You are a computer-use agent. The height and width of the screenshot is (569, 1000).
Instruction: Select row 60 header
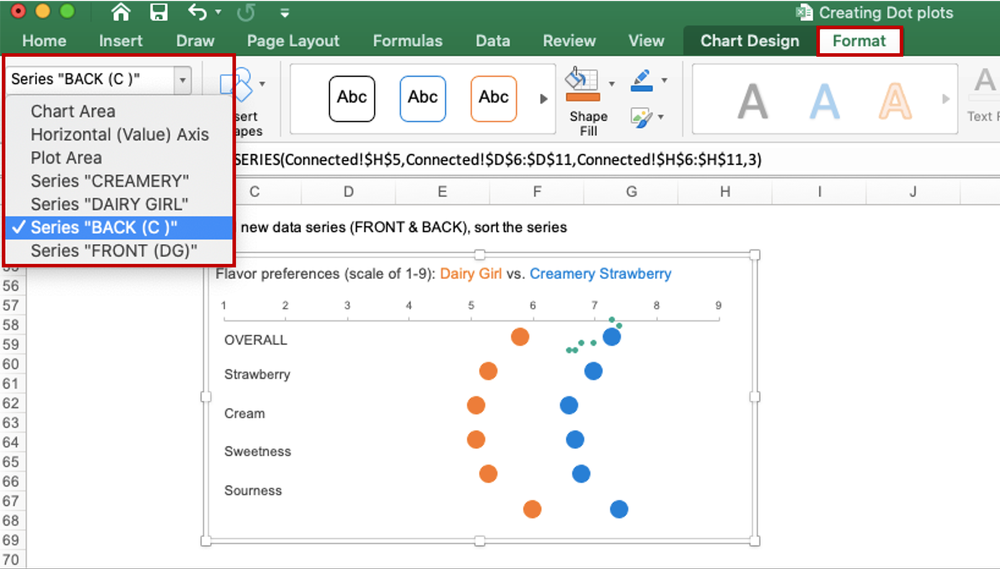click(11, 364)
